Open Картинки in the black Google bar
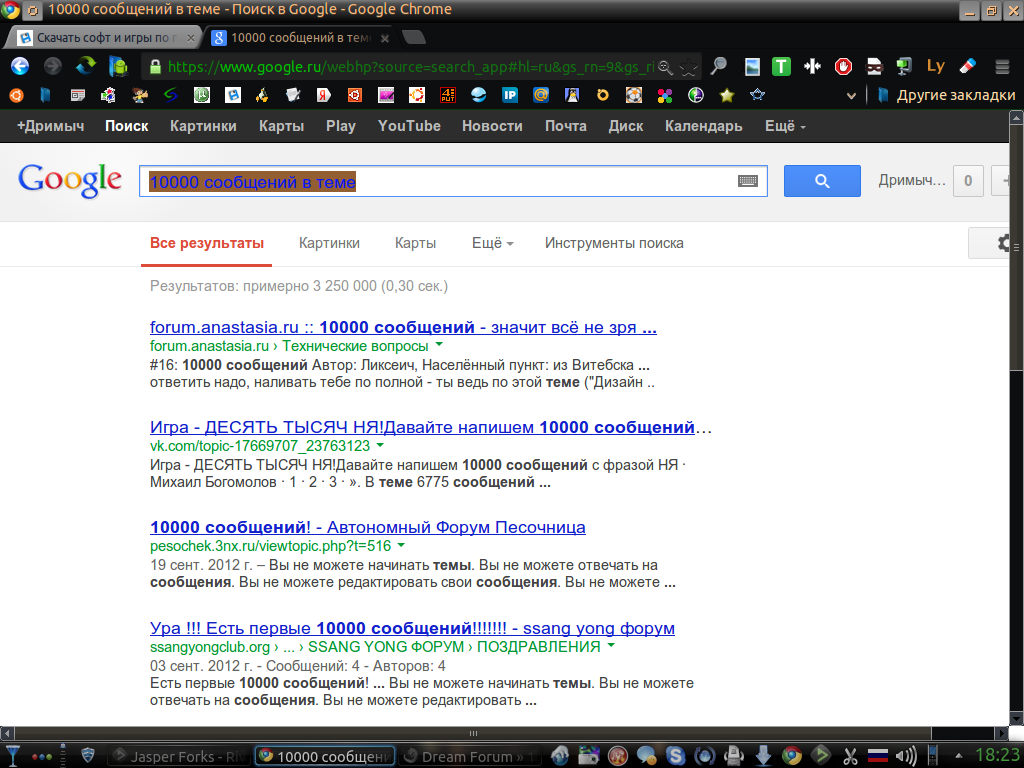 (203, 126)
